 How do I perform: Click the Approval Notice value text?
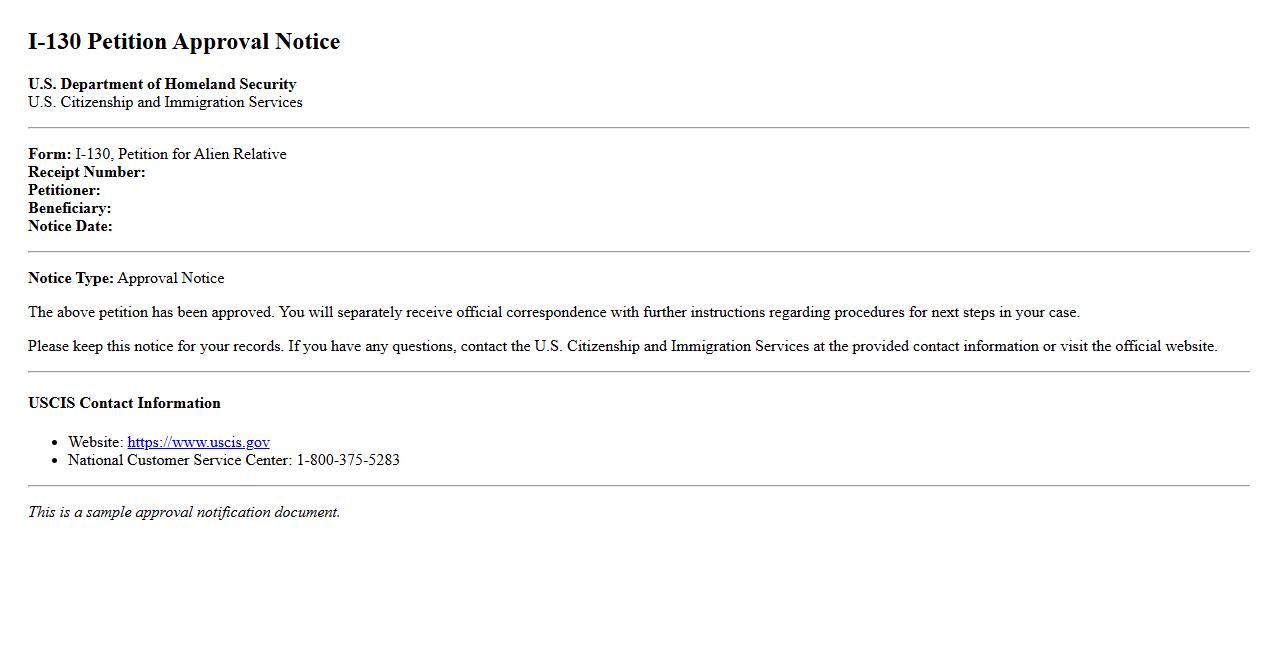pos(171,278)
